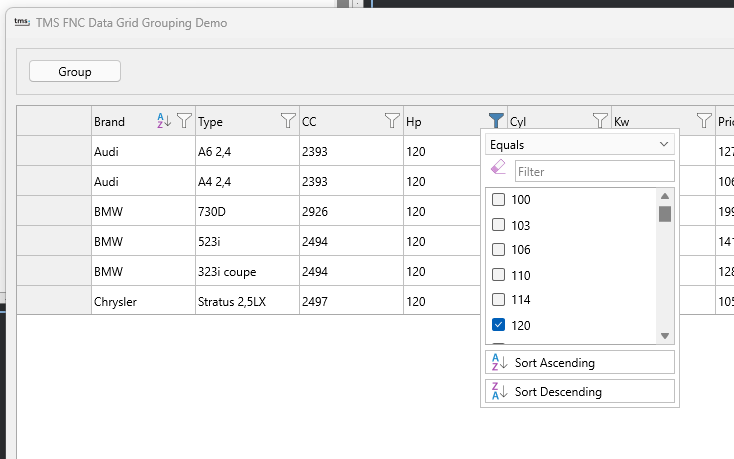This screenshot has width=734, height=459.
Task: Tick the 106 value checkbox
Action: [x=499, y=250]
